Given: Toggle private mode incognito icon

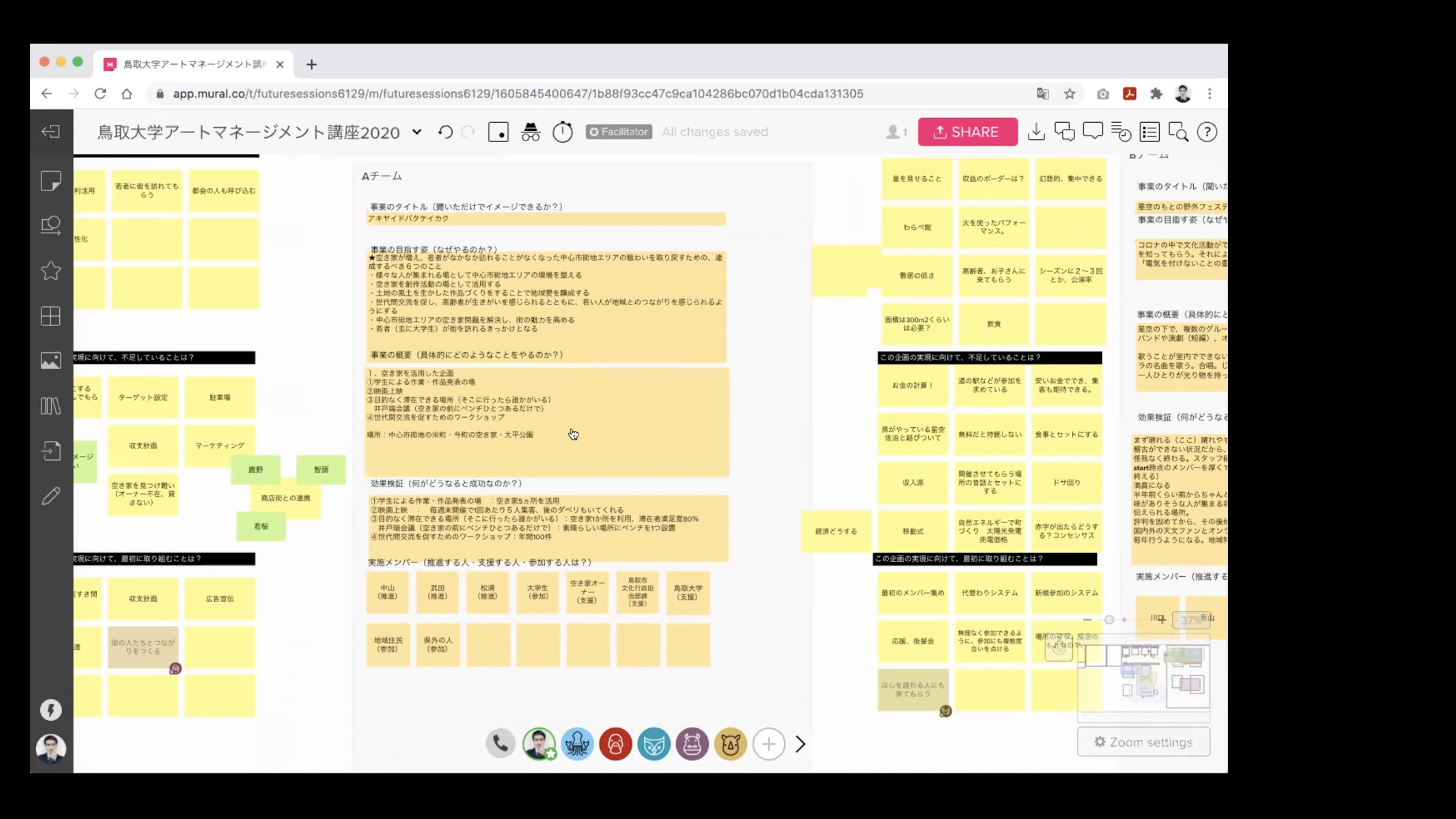Looking at the screenshot, I should pyautogui.click(x=530, y=132).
